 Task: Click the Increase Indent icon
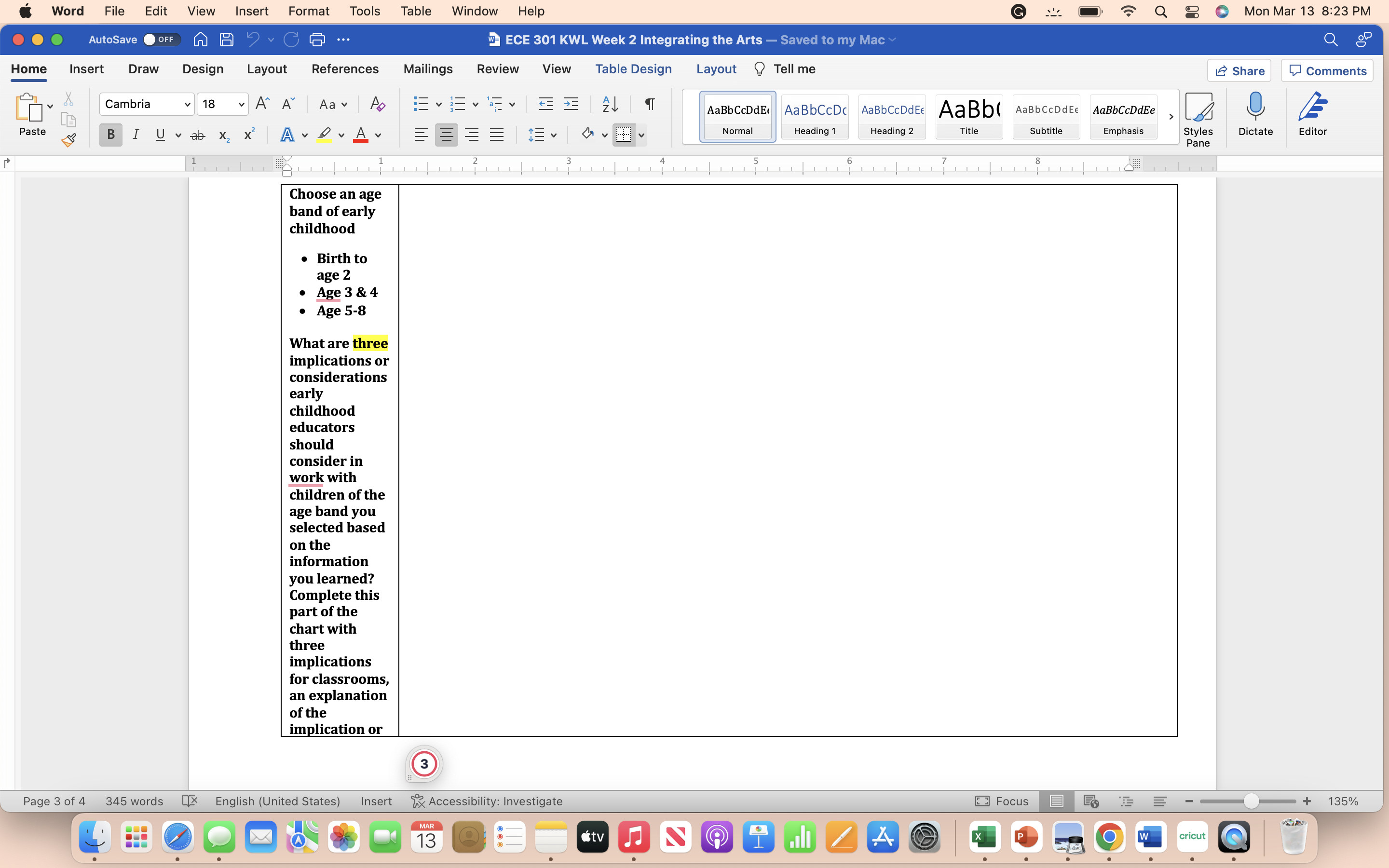point(571,104)
